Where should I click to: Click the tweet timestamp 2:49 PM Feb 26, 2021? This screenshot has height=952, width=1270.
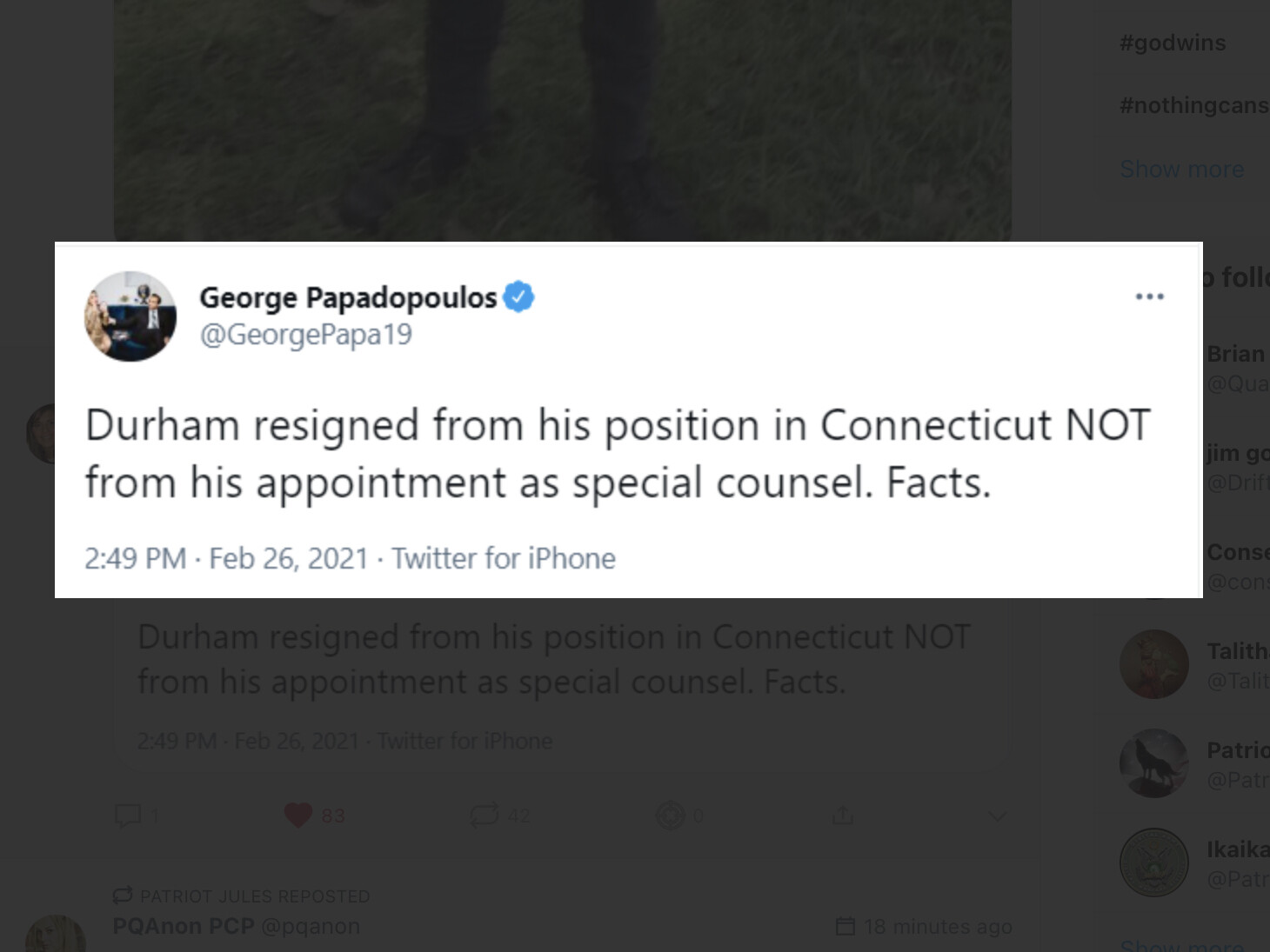[x=226, y=558]
